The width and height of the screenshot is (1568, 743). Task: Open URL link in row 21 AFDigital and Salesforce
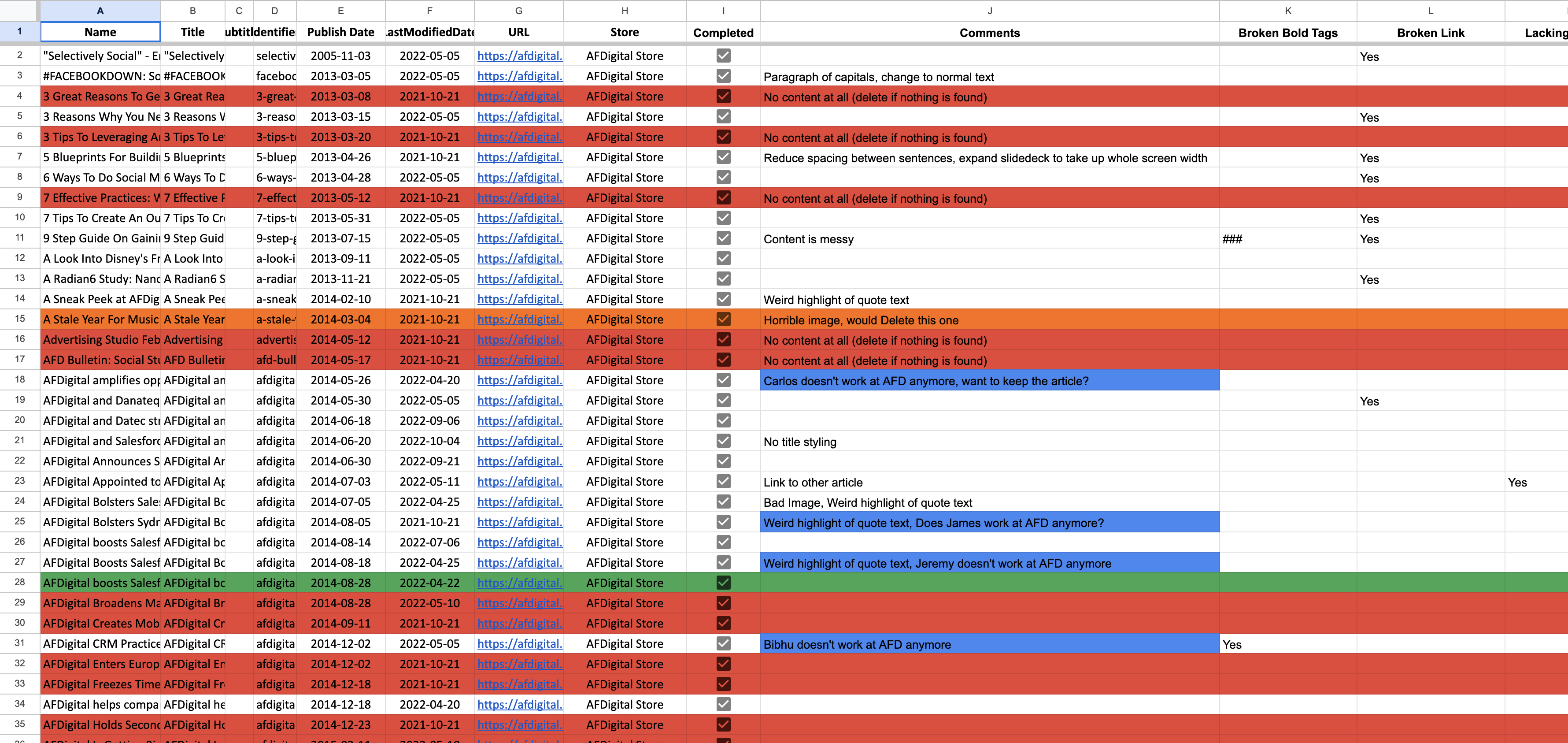[519, 441]
